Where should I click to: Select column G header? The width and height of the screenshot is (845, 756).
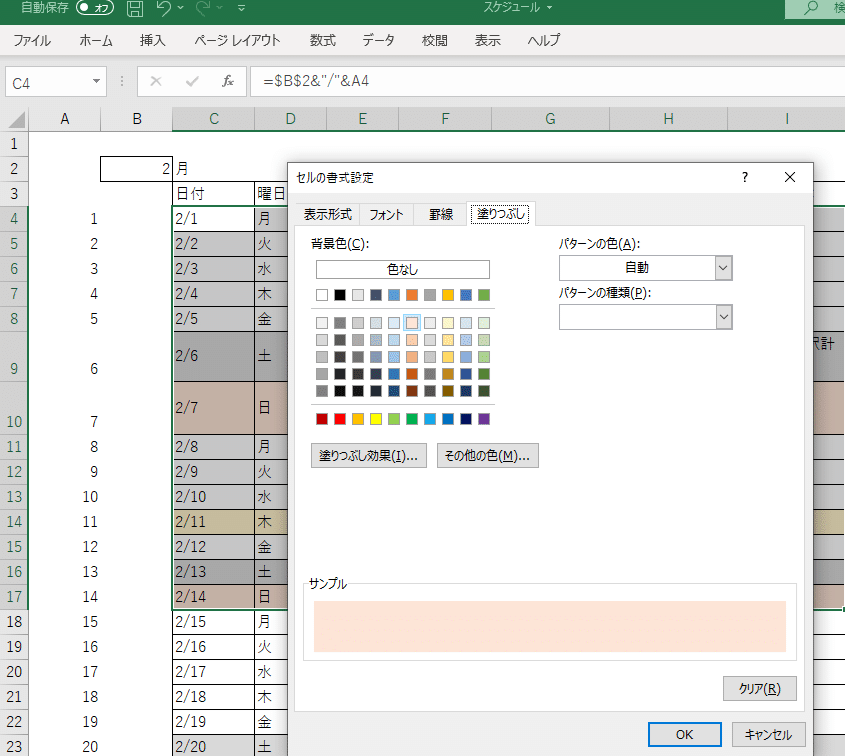(x=550, y=119)
